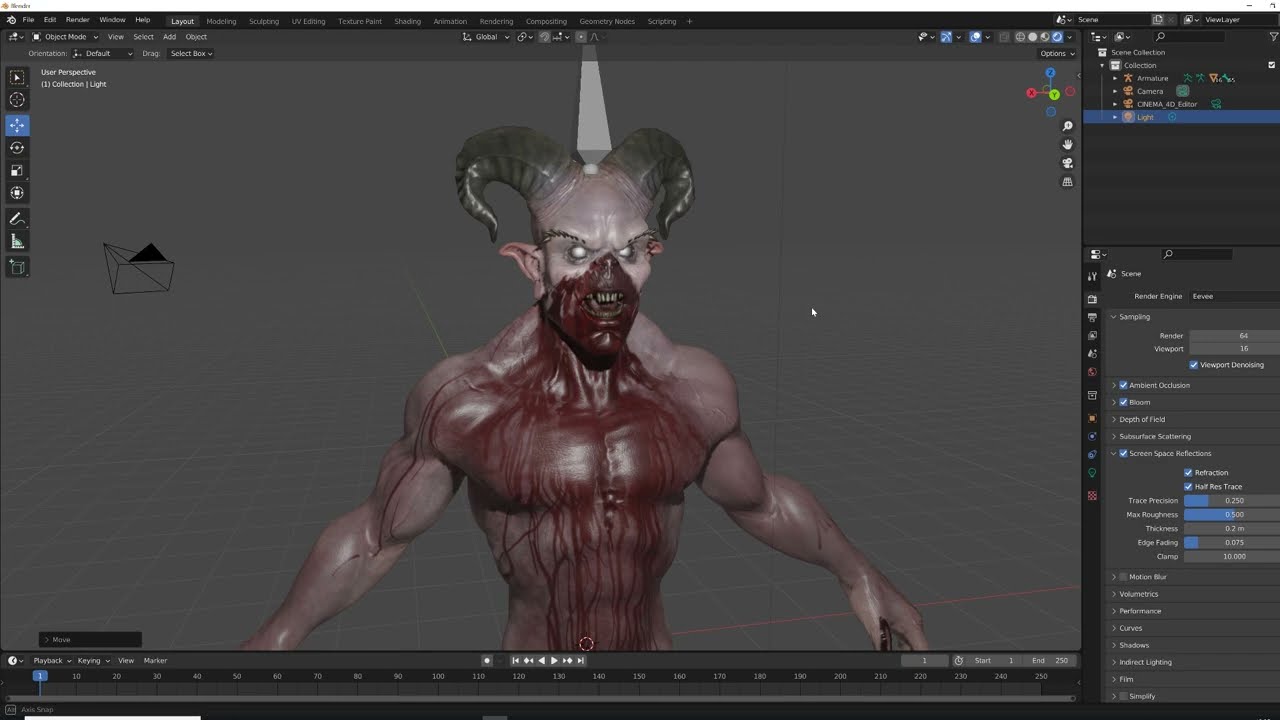This screenshot has width=1280, height=720.
Task: Adjust the Trace Precision slider
Action: point(1232,500)
